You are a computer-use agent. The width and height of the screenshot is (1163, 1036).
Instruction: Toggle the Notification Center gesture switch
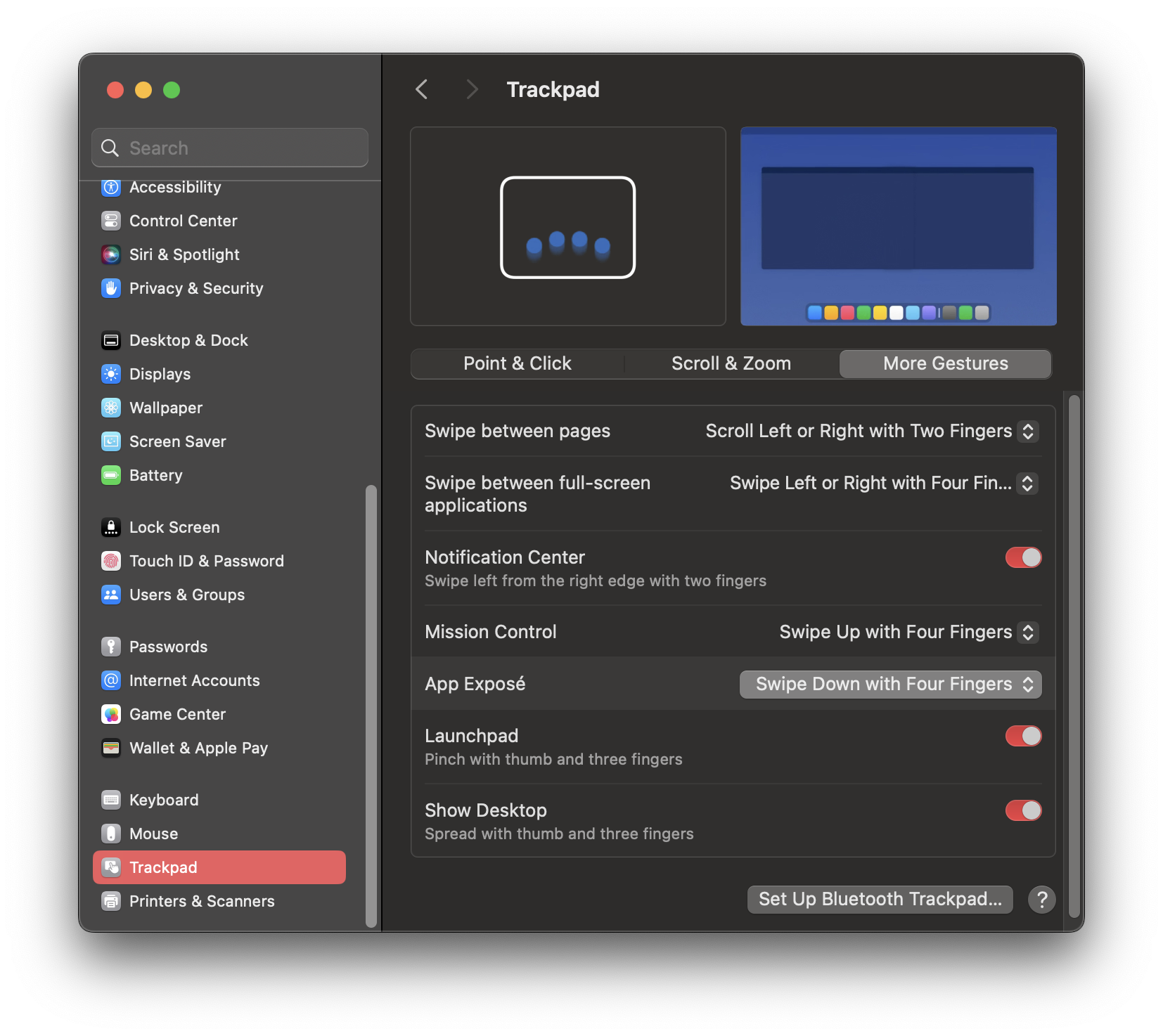tap(1023, 557)
